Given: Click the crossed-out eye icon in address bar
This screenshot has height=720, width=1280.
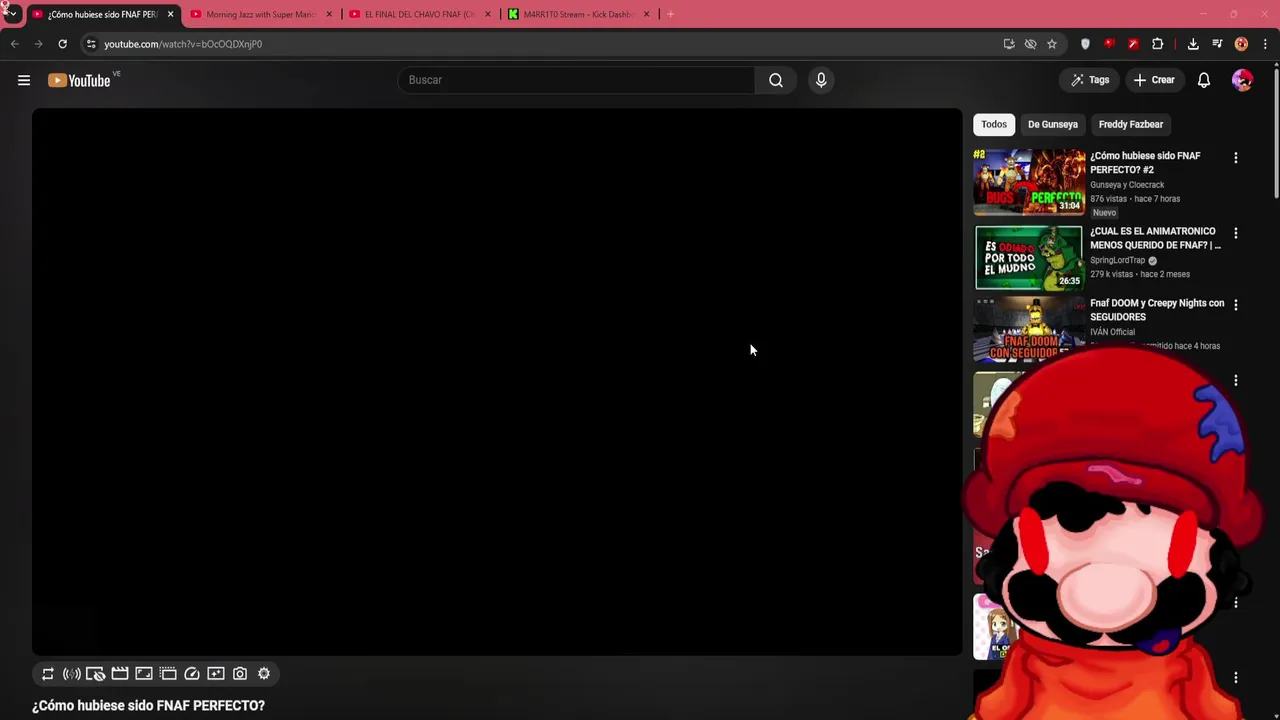Looking at the screenshot, I should point(1031,44).
